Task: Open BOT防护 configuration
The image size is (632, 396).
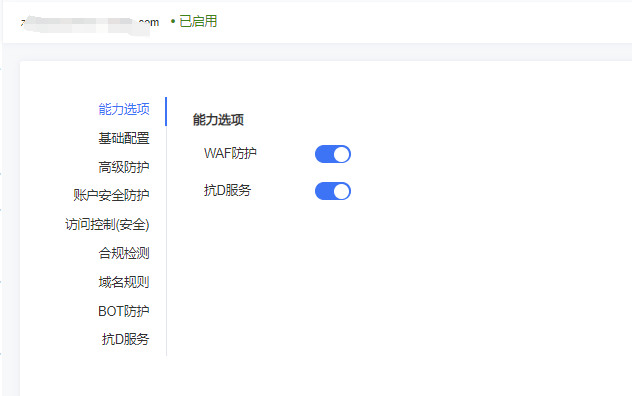Action: 124,311
